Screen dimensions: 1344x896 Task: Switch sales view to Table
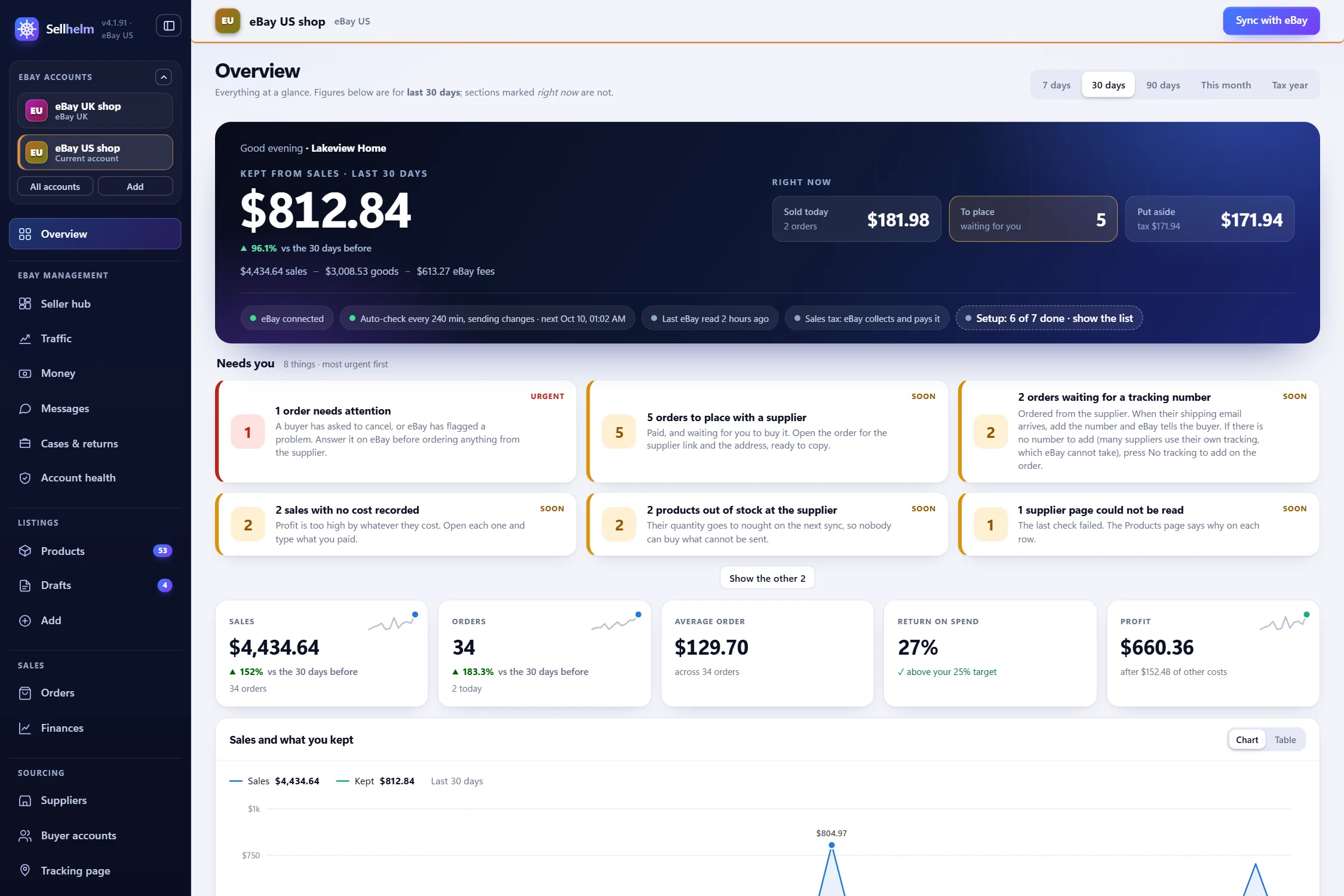pos(1285,740)
